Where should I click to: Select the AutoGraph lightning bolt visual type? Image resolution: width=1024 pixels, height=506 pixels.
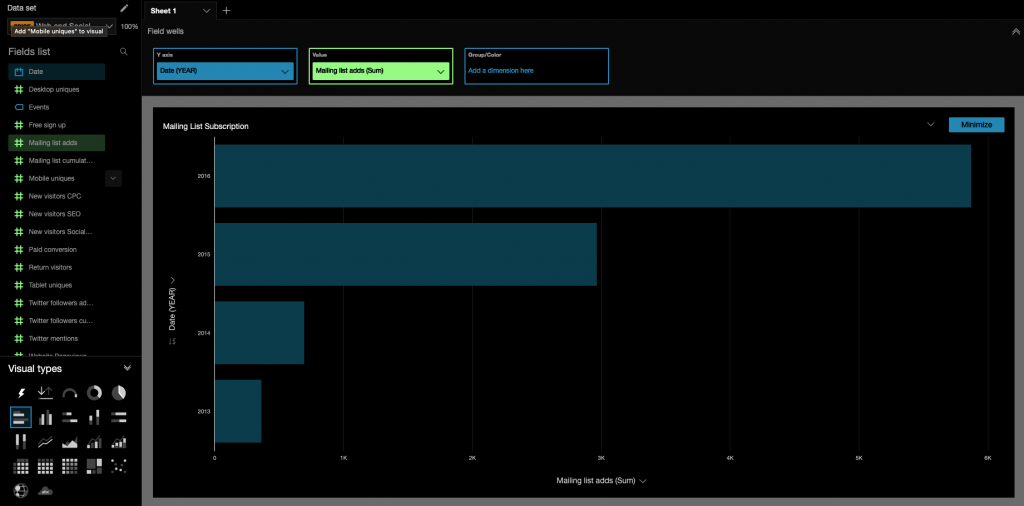pyautogui.click(x=21, y=393)
